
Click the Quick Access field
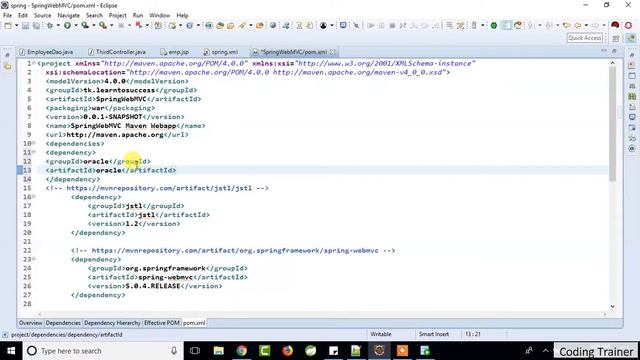(584, 38)
